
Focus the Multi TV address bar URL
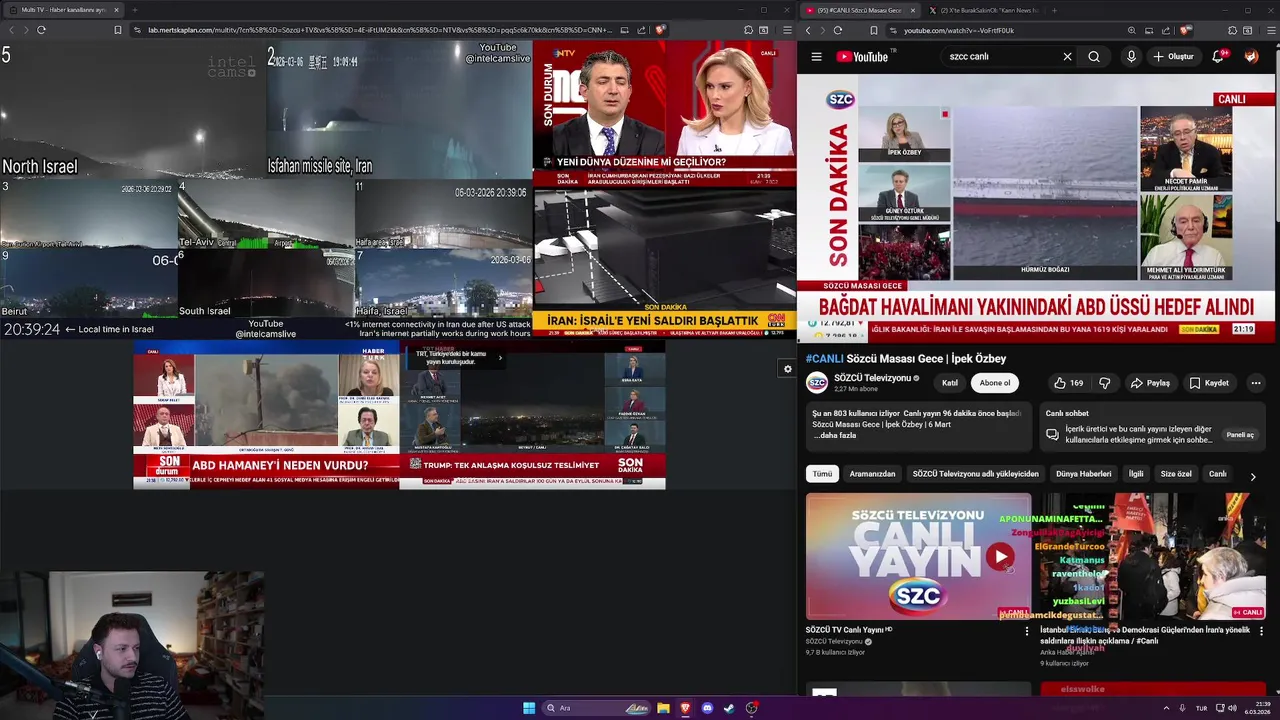[378, 30]
